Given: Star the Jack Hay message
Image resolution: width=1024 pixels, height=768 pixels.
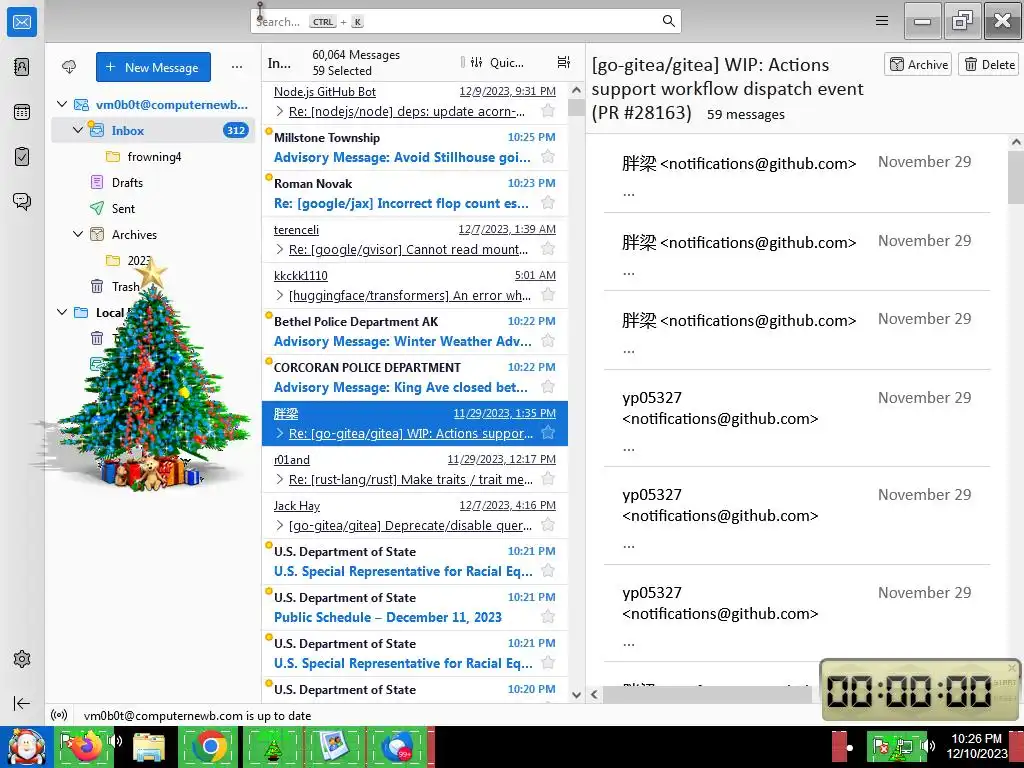Looking at the screenshot, I should pos(548,524).
